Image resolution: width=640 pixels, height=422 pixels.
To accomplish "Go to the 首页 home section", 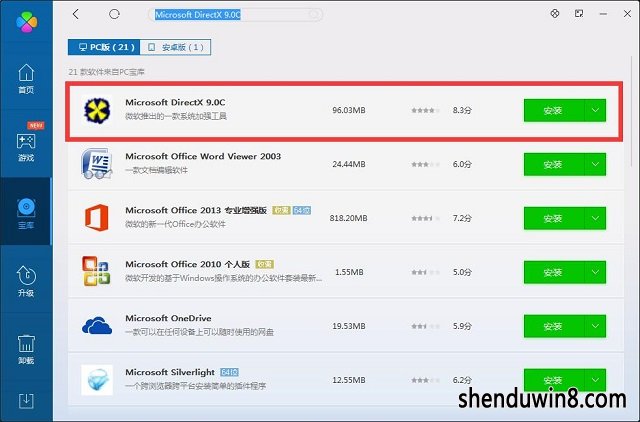I will [26, 79].
